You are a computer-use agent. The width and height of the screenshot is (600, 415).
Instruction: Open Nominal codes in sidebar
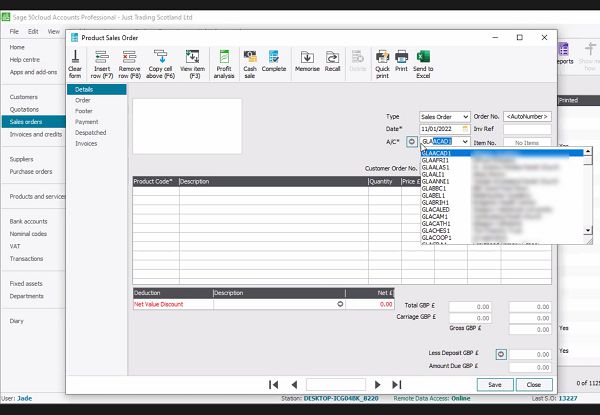click(x=28, y=234)
